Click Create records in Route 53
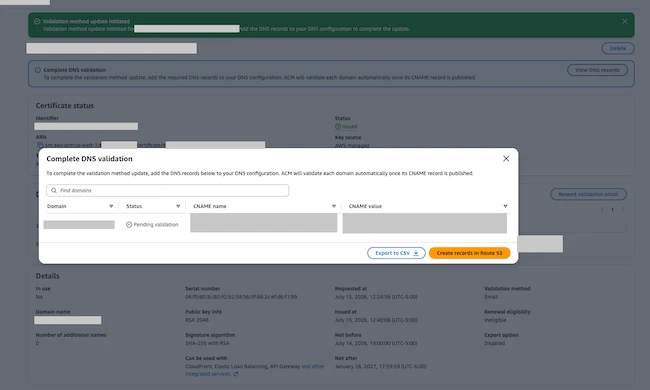The height and width of the screenshot is (390, 650). pyautogui.click(x=469, y=253)
